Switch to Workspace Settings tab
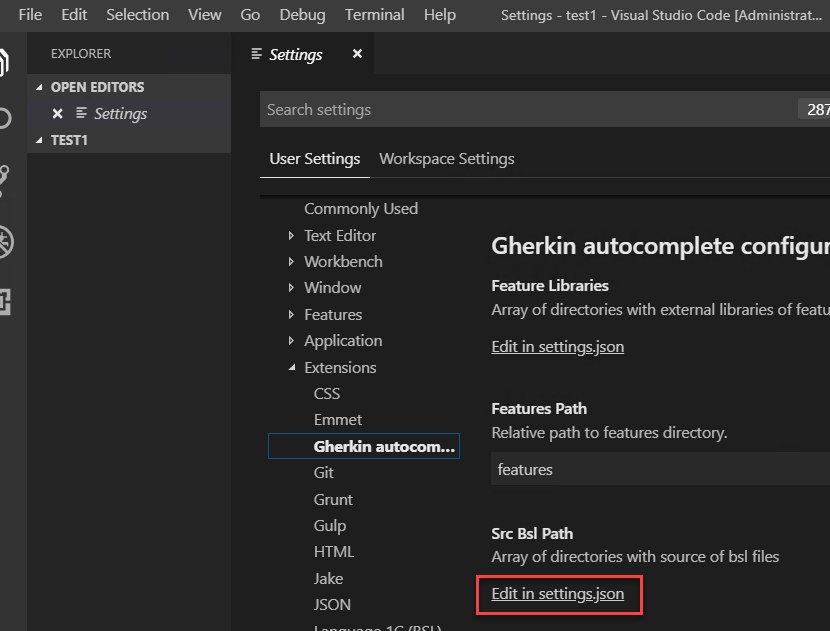Image resolution: width=830 pixels, height=631 pixels. [x=447, y=159]
